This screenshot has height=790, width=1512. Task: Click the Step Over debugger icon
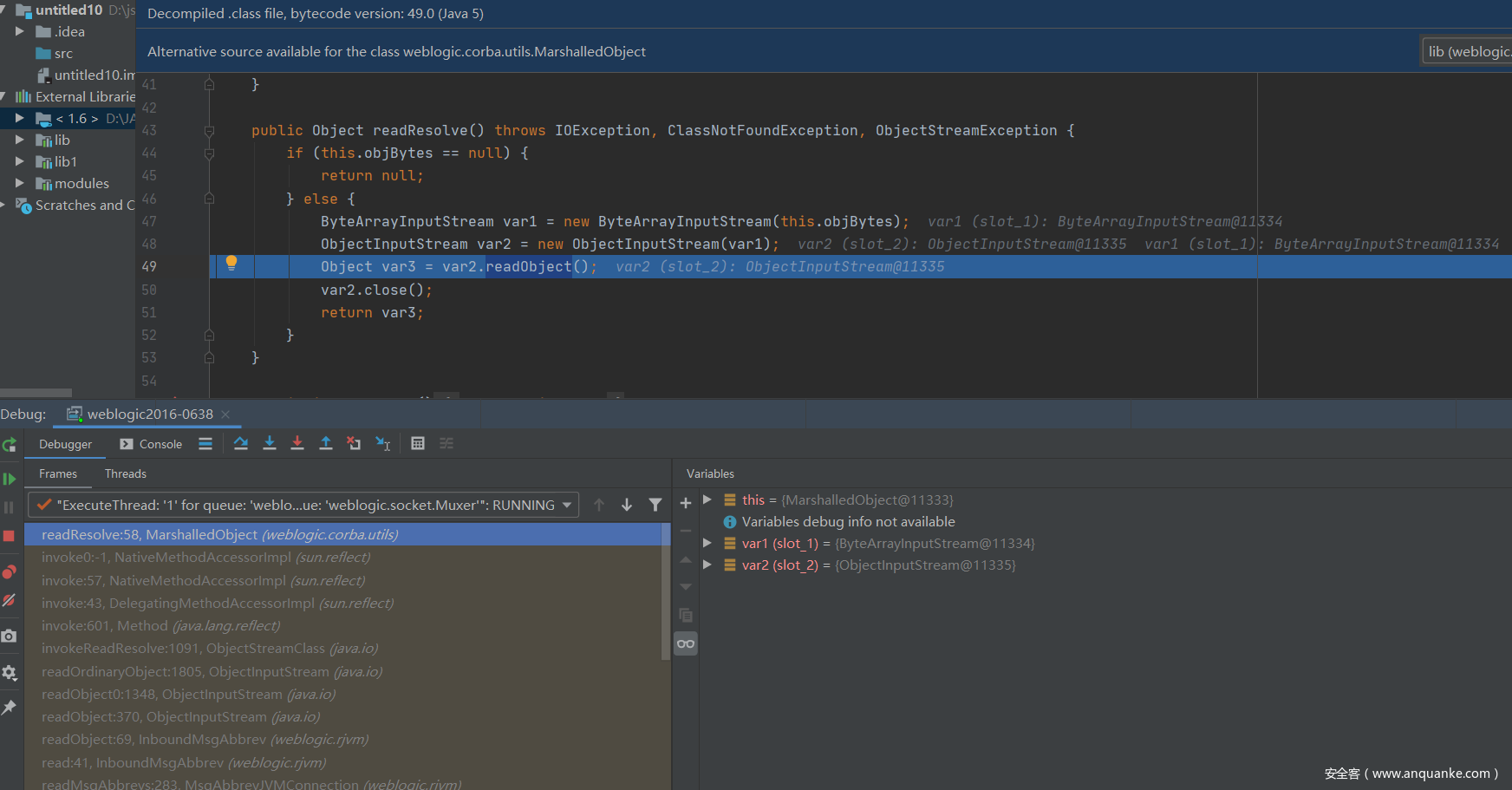click(x=241, y=444)
